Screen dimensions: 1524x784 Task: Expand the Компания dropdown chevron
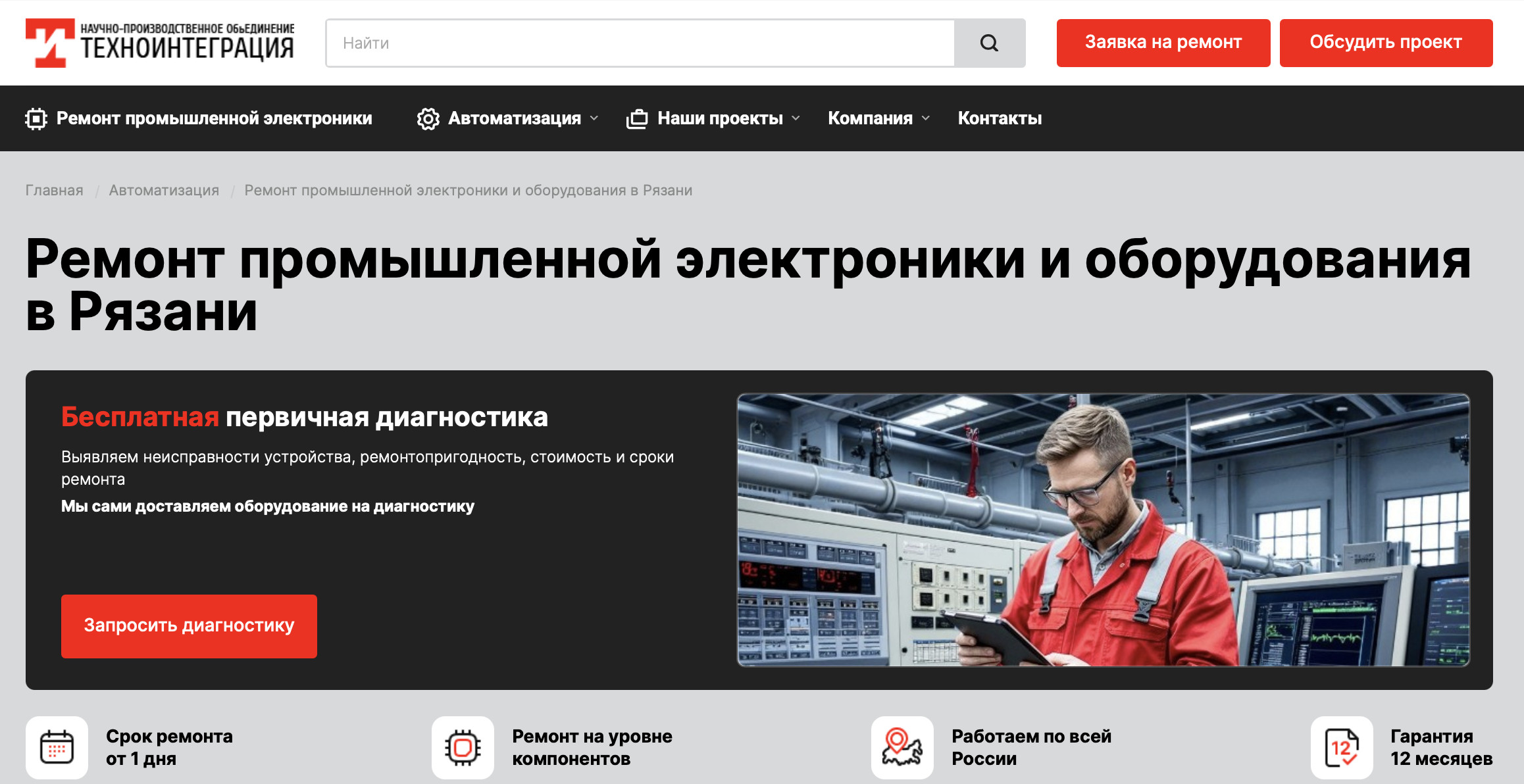926,118
